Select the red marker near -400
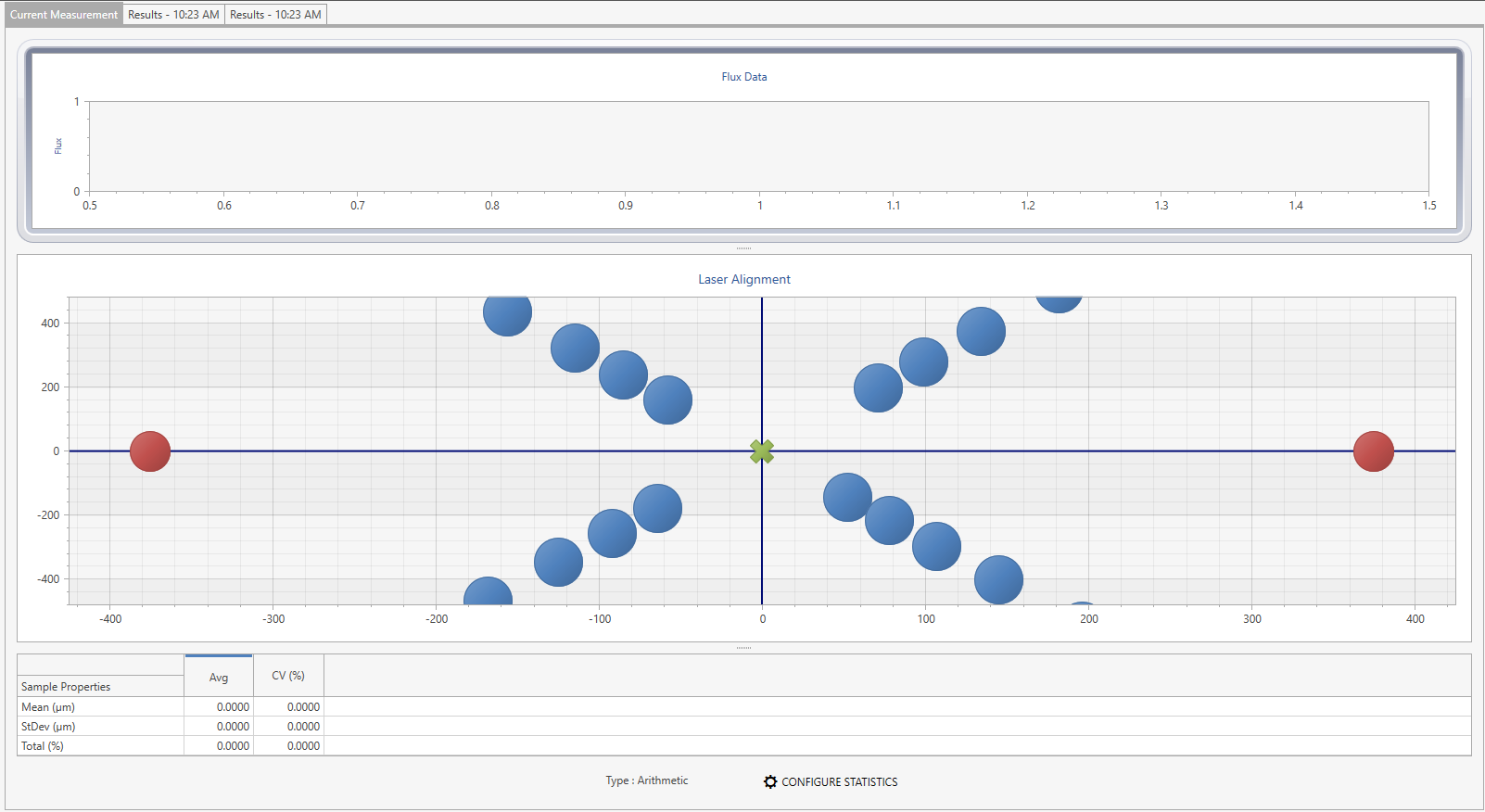 (x=150, y=451)
